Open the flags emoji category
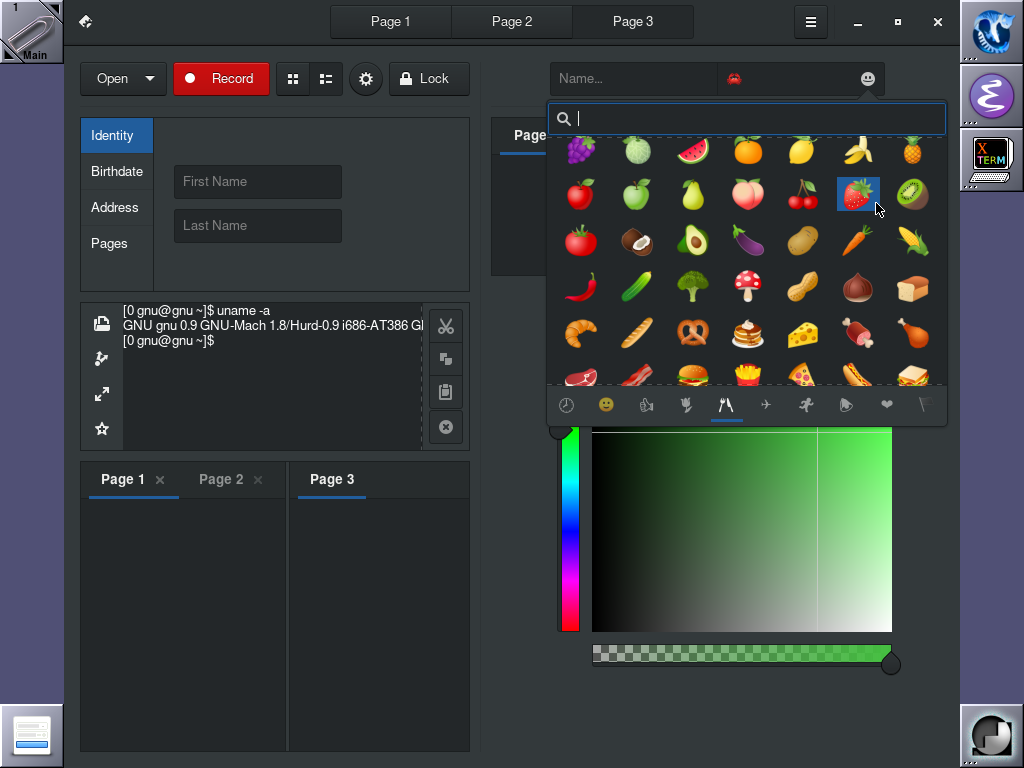The image size is (1024, 768). (x=926, y=406)
